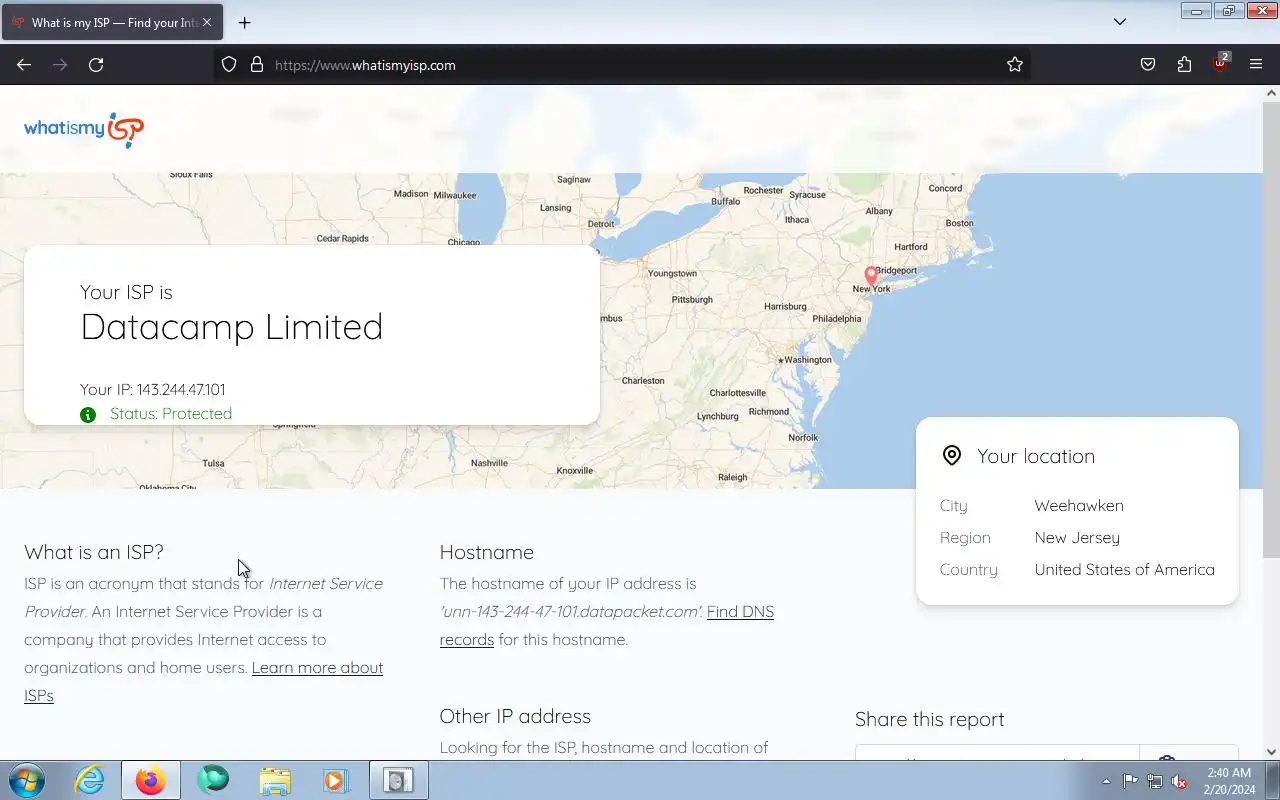Click the network tray icon

[1155, 781]
